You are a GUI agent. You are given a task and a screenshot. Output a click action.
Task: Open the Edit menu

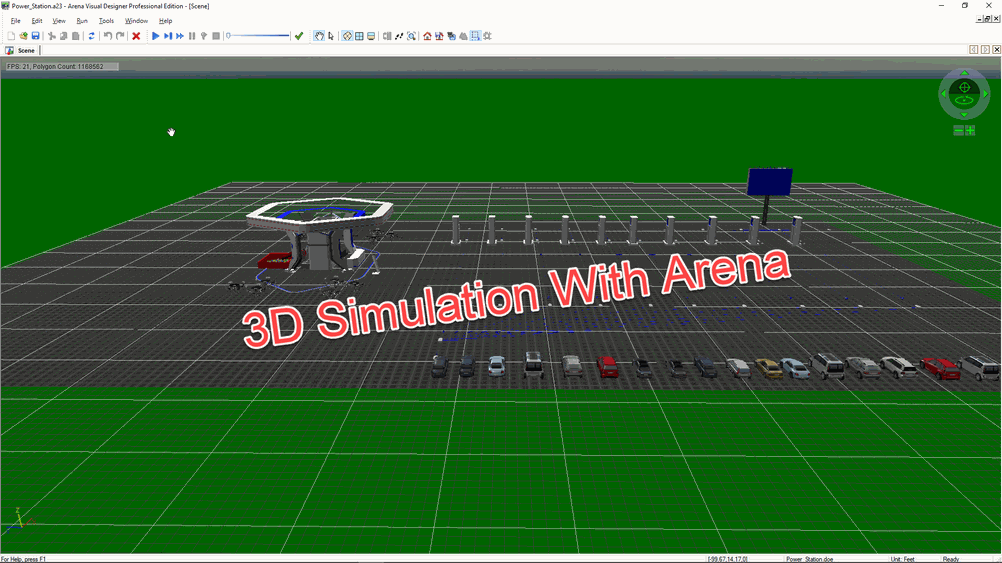click(36, 21)
